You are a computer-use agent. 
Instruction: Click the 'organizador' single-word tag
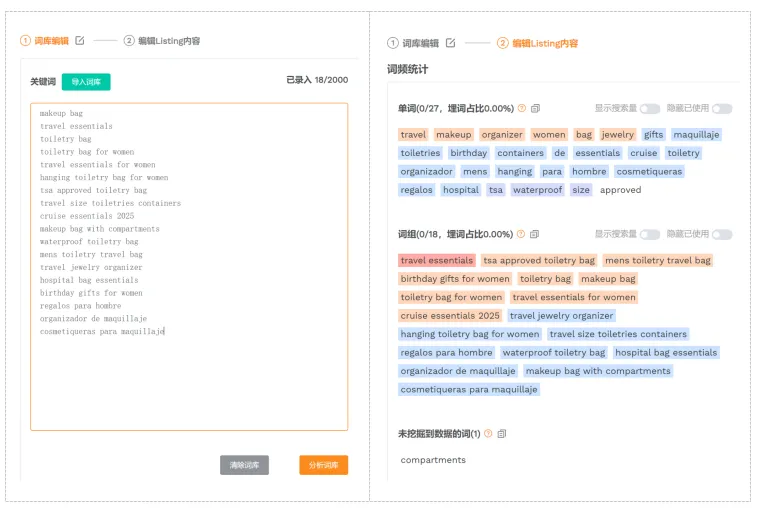[x=427, y=172]
